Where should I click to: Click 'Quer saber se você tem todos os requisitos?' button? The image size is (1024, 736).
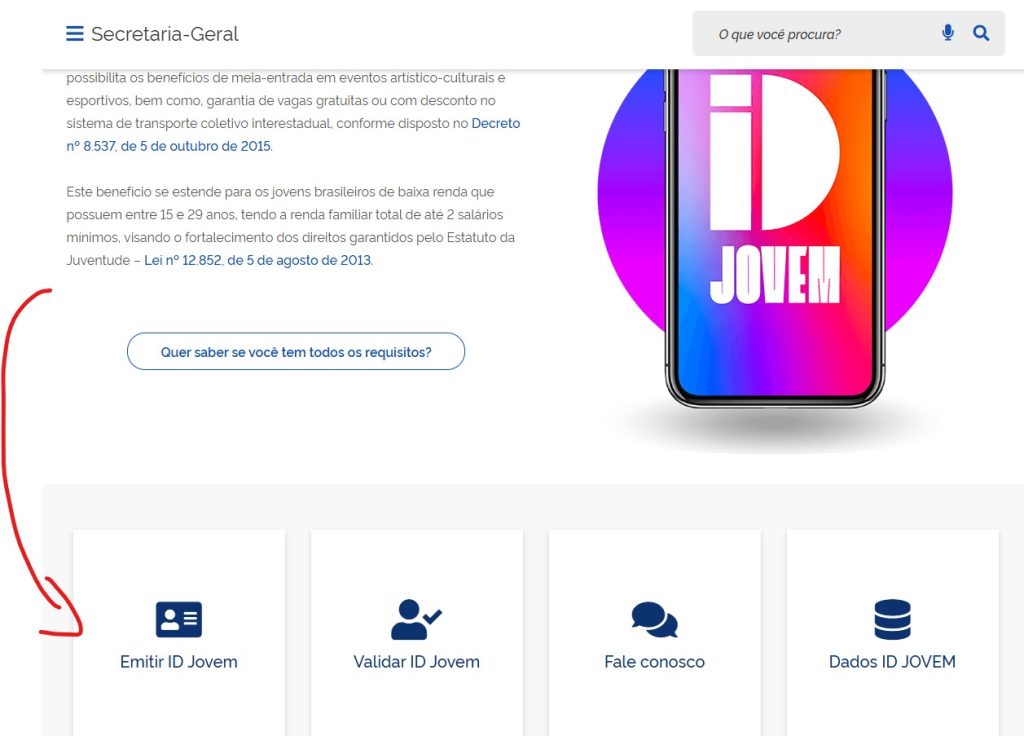296,351
